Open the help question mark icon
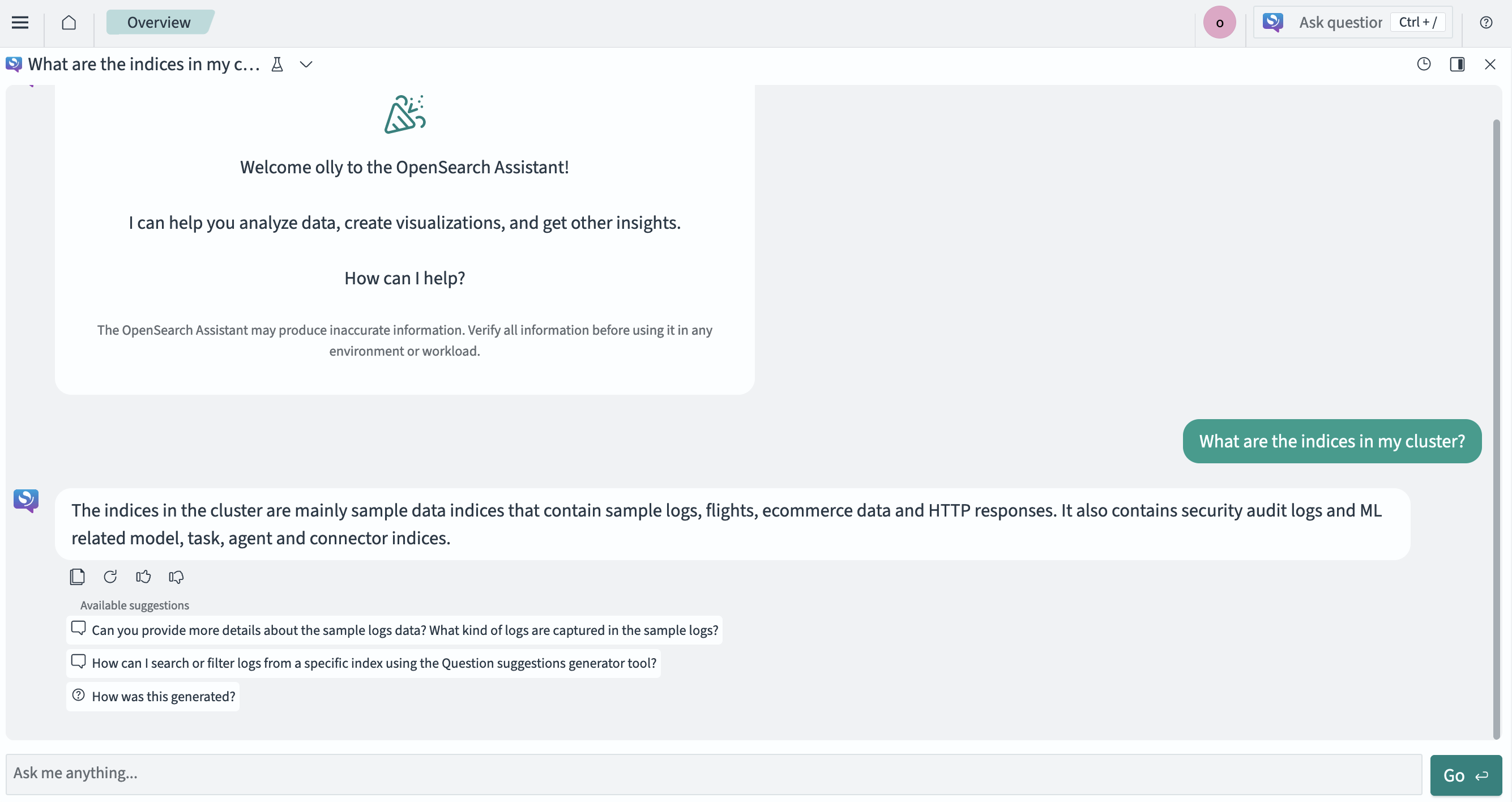 1486,22
